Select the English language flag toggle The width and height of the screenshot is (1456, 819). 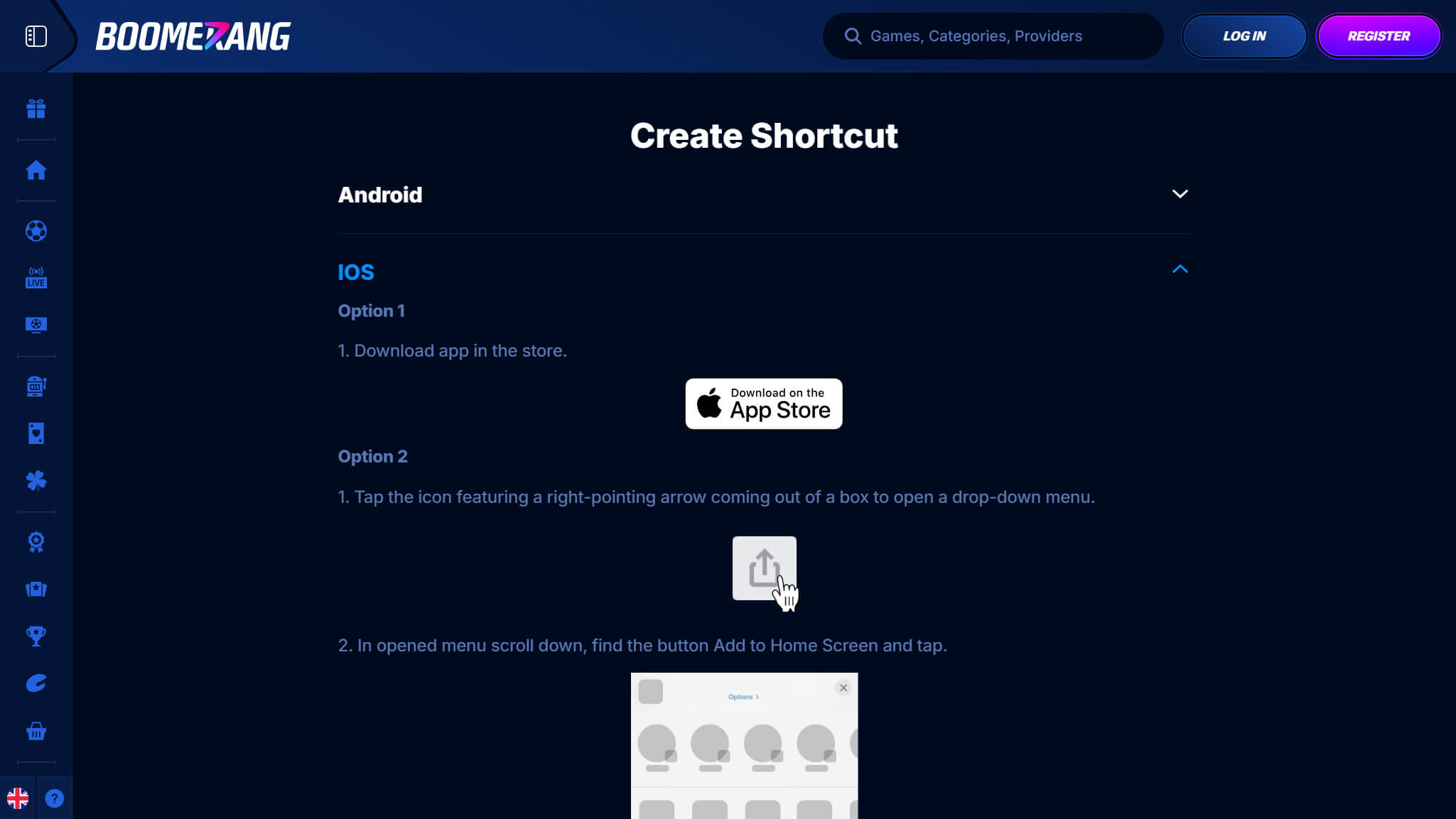tap(18, 798)
